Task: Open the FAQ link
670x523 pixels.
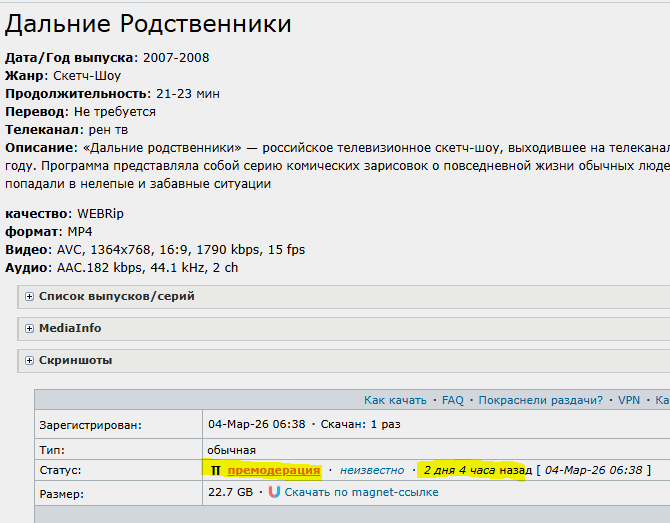Action: 453,400
